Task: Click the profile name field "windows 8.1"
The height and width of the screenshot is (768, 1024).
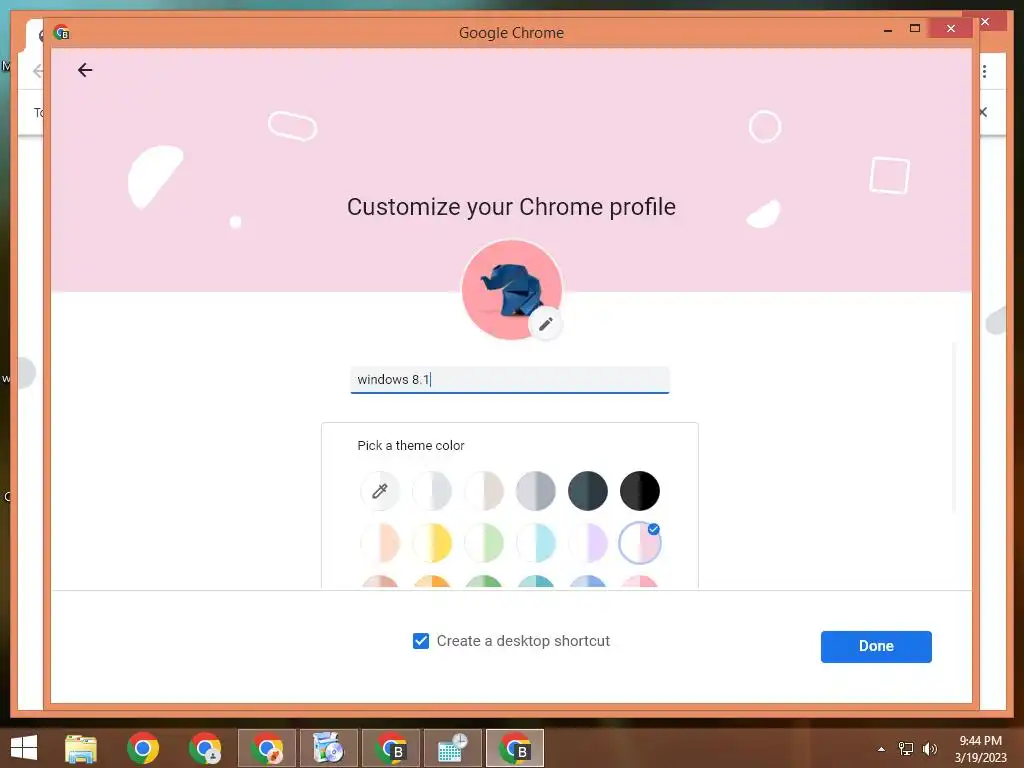Action: (510, 380)
